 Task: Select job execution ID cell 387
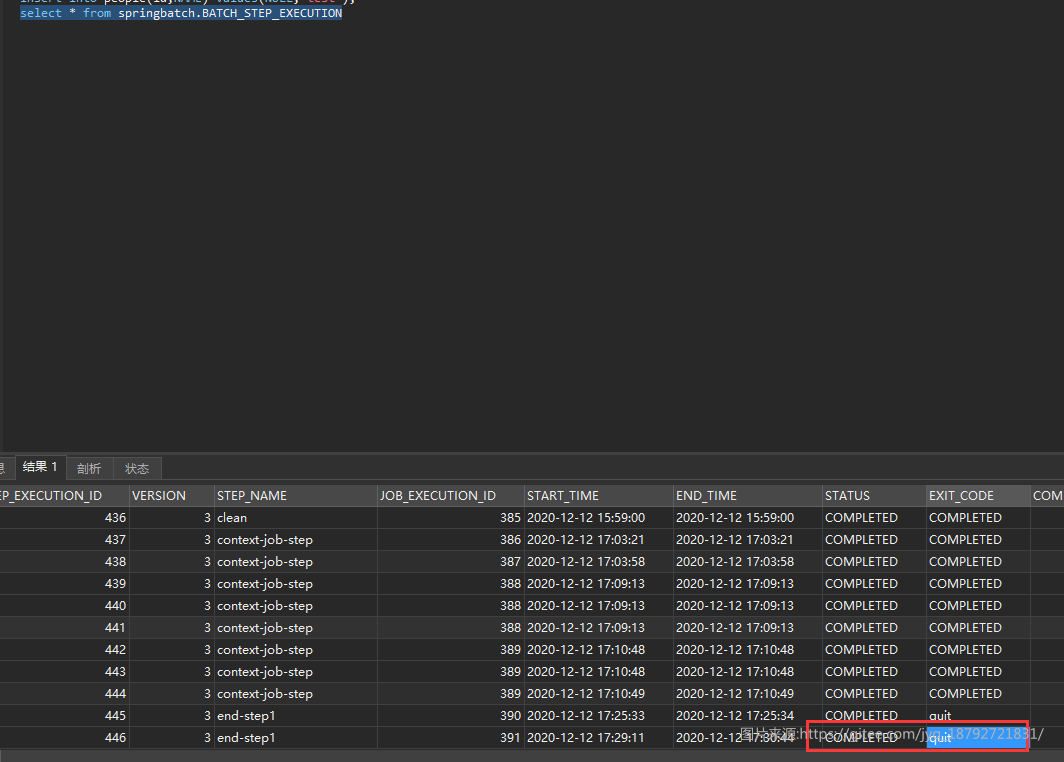pos(451,562)
